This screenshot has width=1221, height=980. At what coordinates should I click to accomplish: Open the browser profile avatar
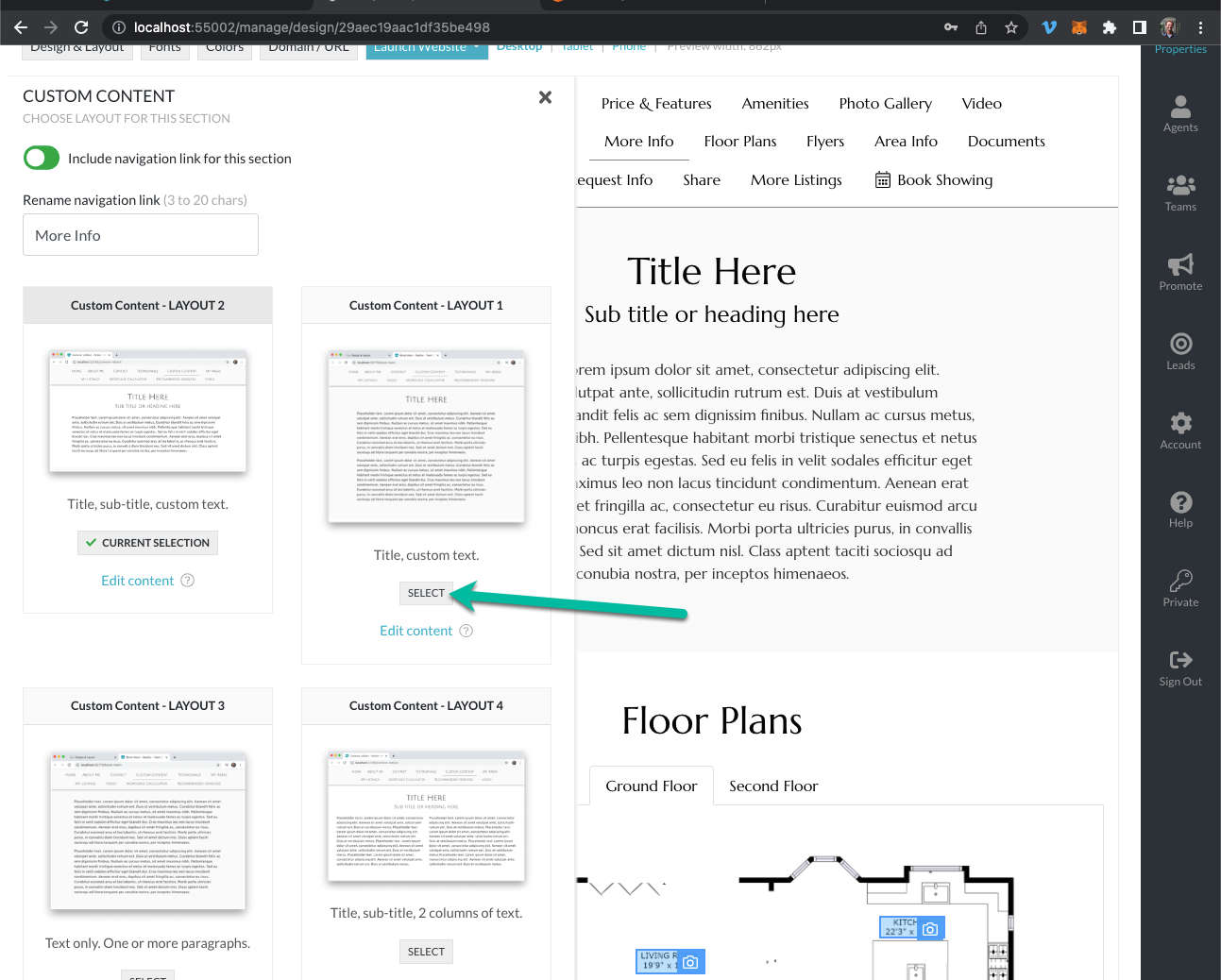point(1170,27)
